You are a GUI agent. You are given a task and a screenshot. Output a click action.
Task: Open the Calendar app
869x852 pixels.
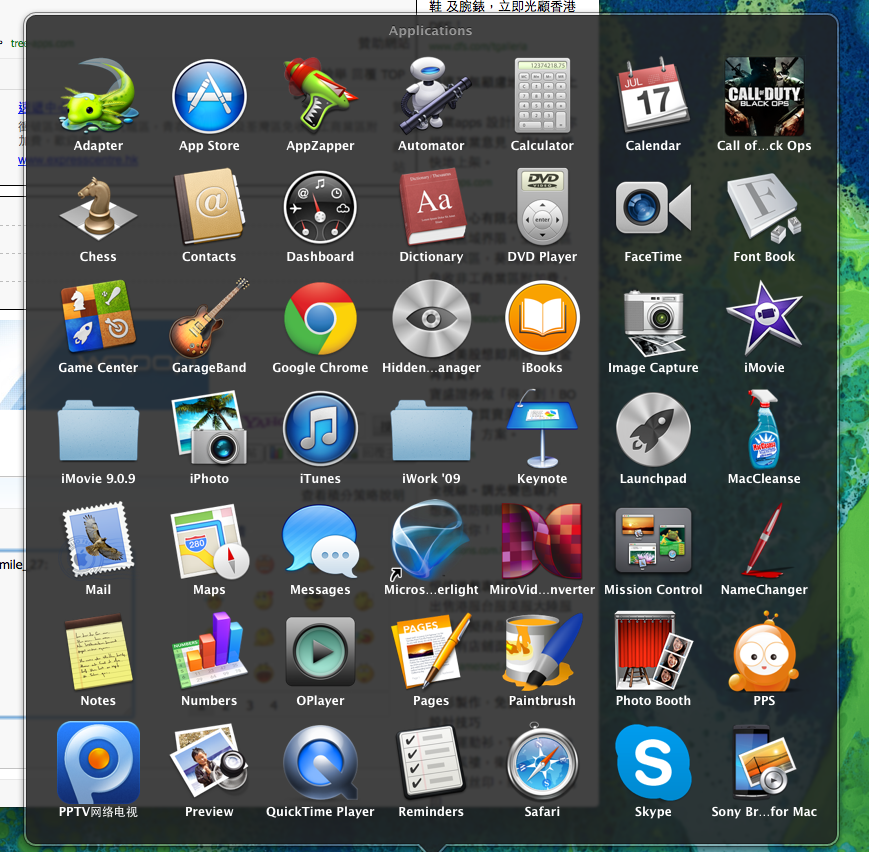(653, 95)
